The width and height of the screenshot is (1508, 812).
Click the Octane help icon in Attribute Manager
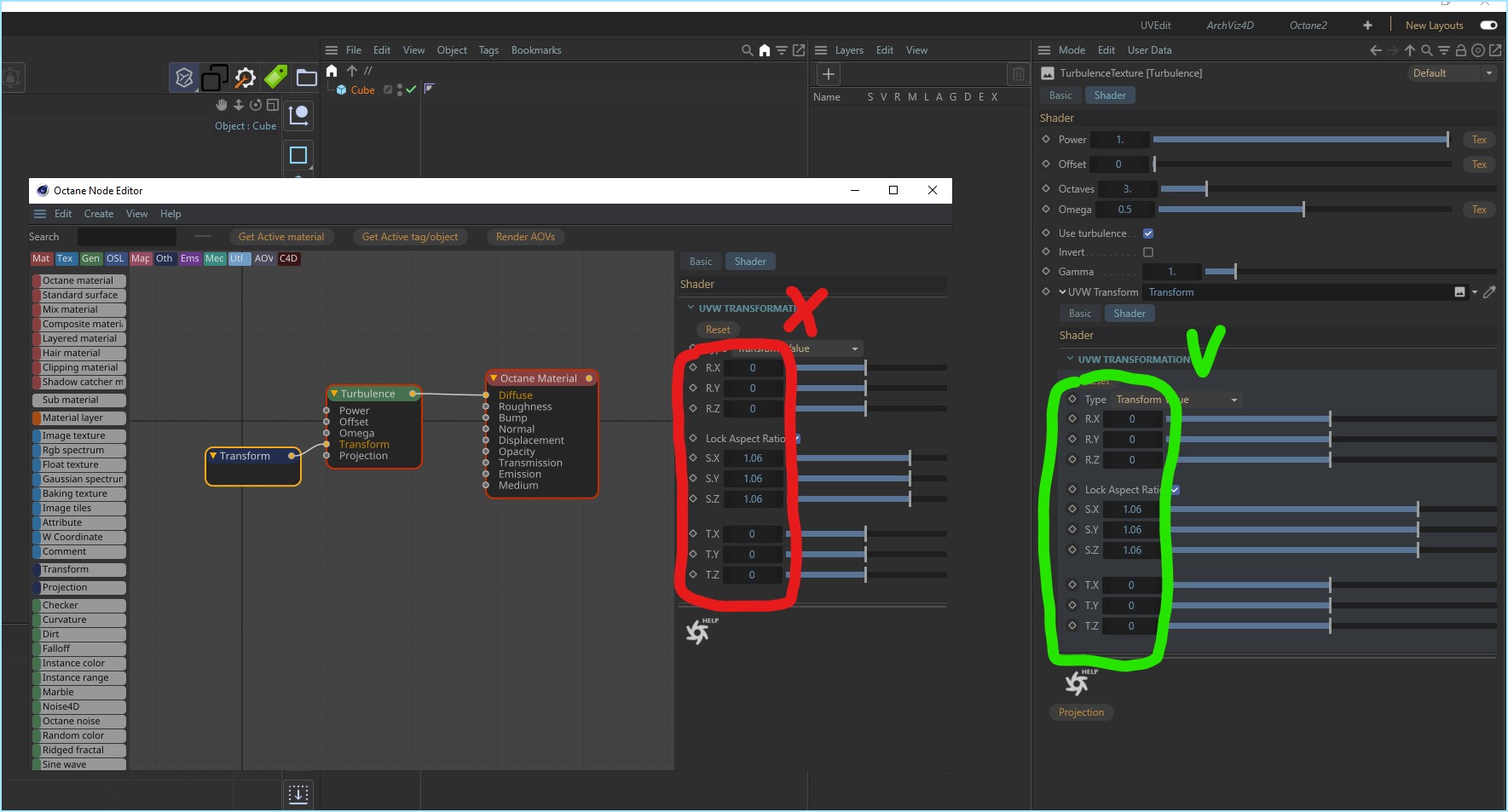point(1079,682)
